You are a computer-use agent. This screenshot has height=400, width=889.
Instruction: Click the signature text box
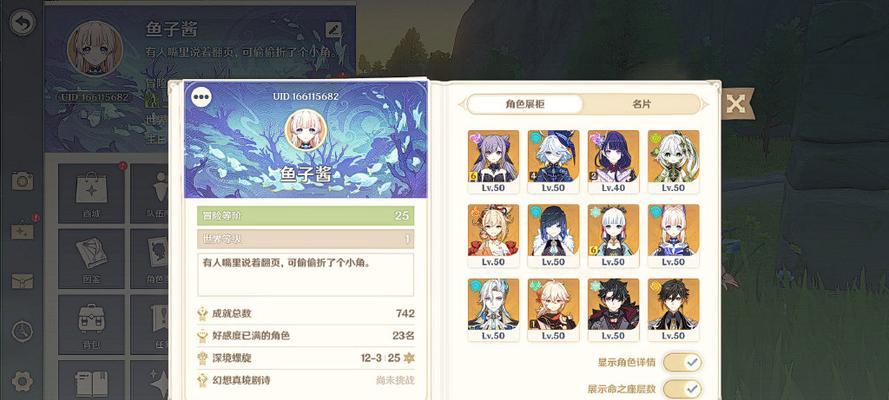[306, 274]
